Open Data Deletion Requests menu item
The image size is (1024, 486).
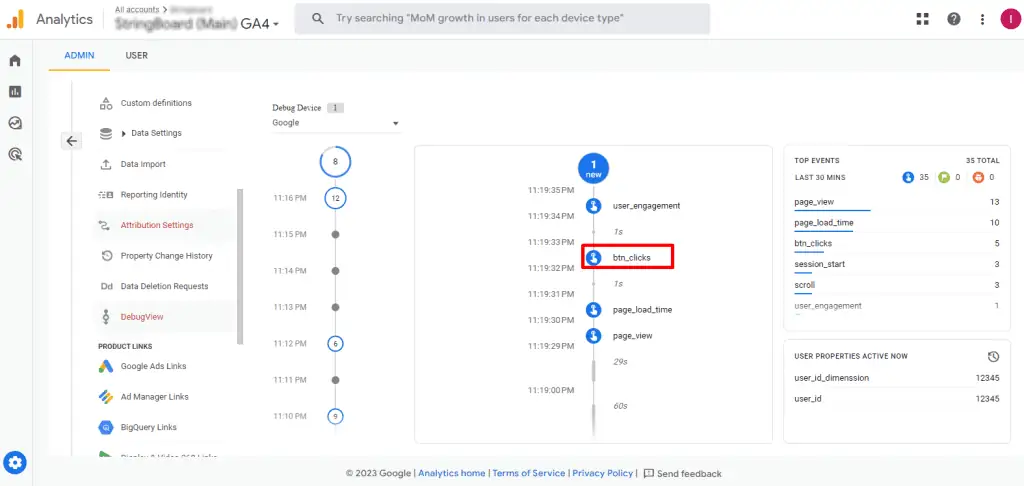tap(165, 286)
